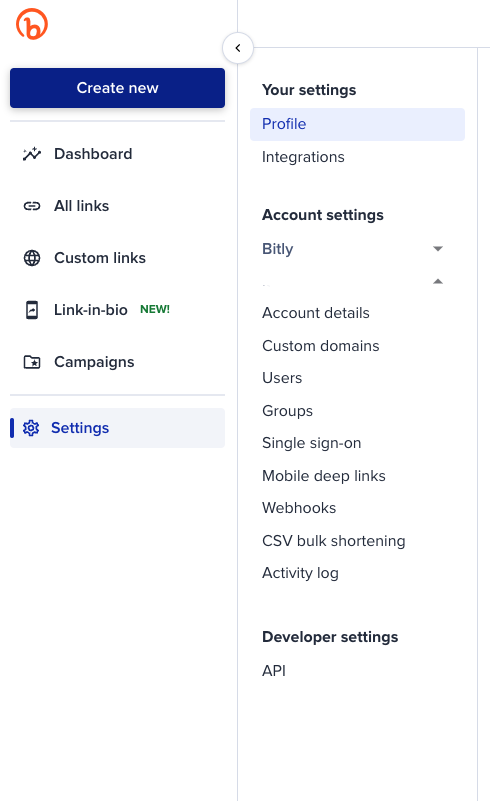The width and height of the screenshot is (490, 801).
Task: Click the Dashboard sparkline icon
Action: (x=32, y=154)
